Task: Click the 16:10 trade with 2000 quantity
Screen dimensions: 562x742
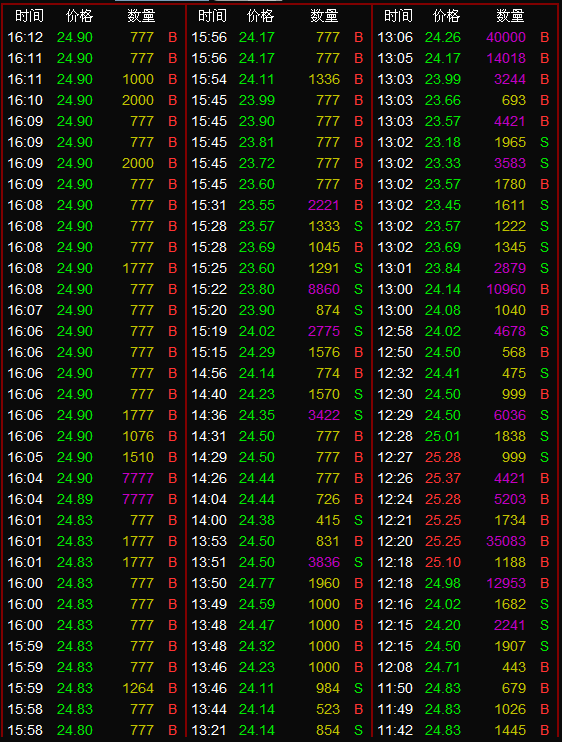Action: tap(93, 100)
